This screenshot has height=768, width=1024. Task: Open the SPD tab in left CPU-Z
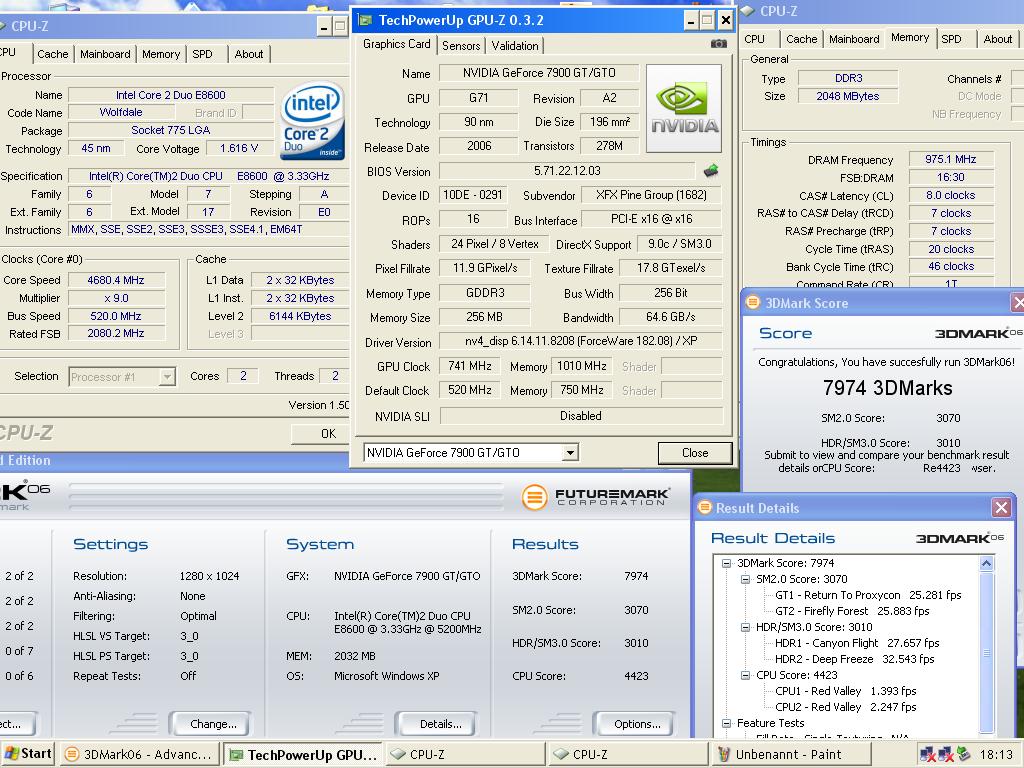click(x=202, y=54)
